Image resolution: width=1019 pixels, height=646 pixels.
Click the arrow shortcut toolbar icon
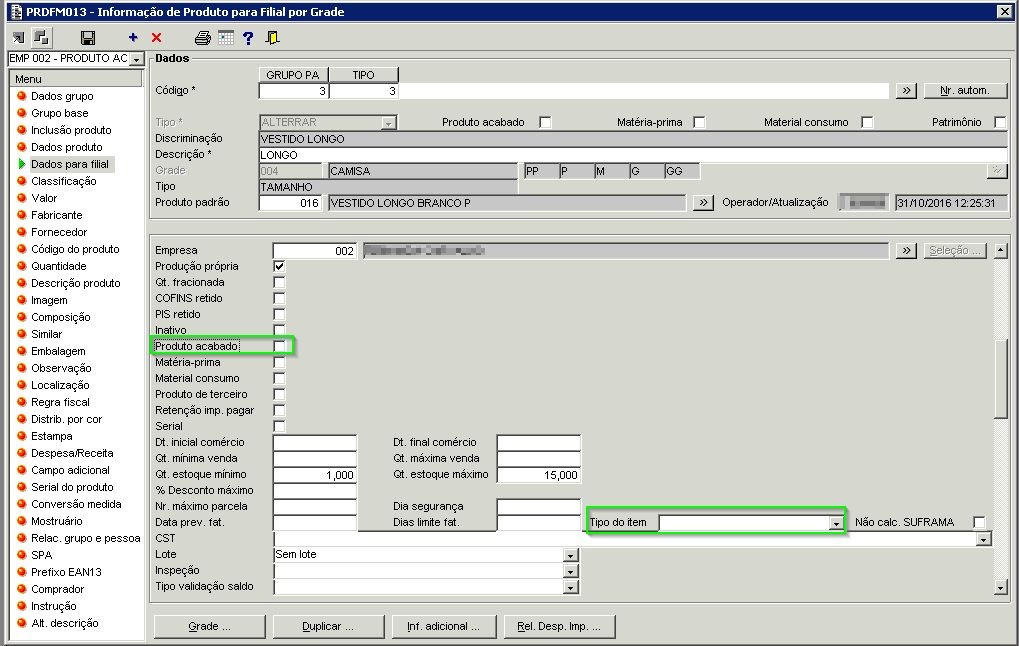[x=18, y=38]
